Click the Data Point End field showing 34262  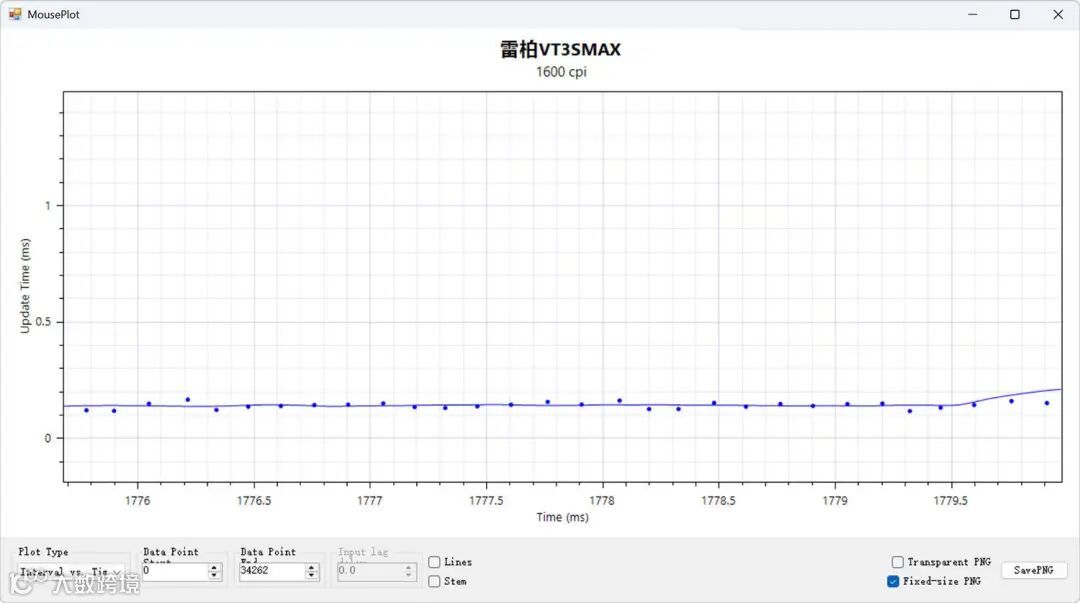click(271, 571)
